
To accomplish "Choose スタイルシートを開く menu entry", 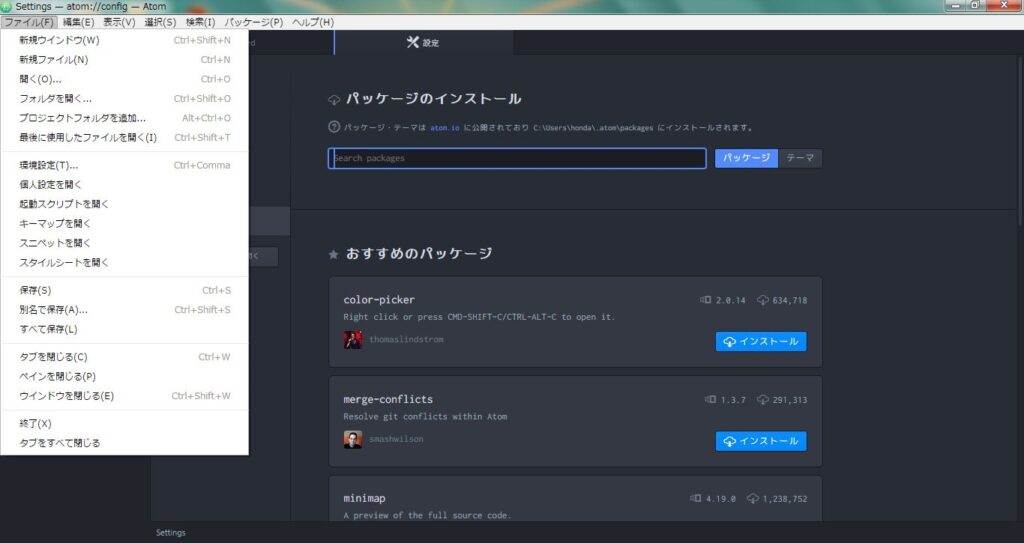I will coord(125,263).
